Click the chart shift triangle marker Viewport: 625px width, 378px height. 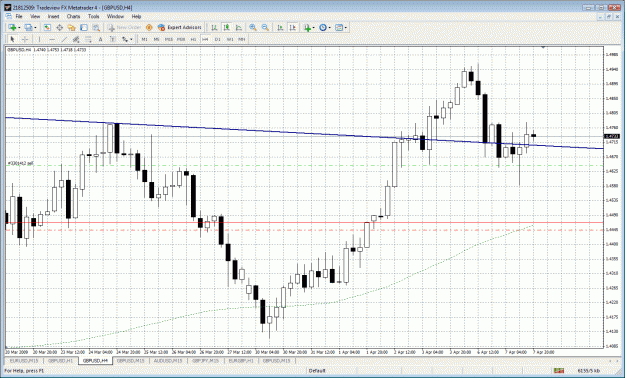(x=543, y=47)
